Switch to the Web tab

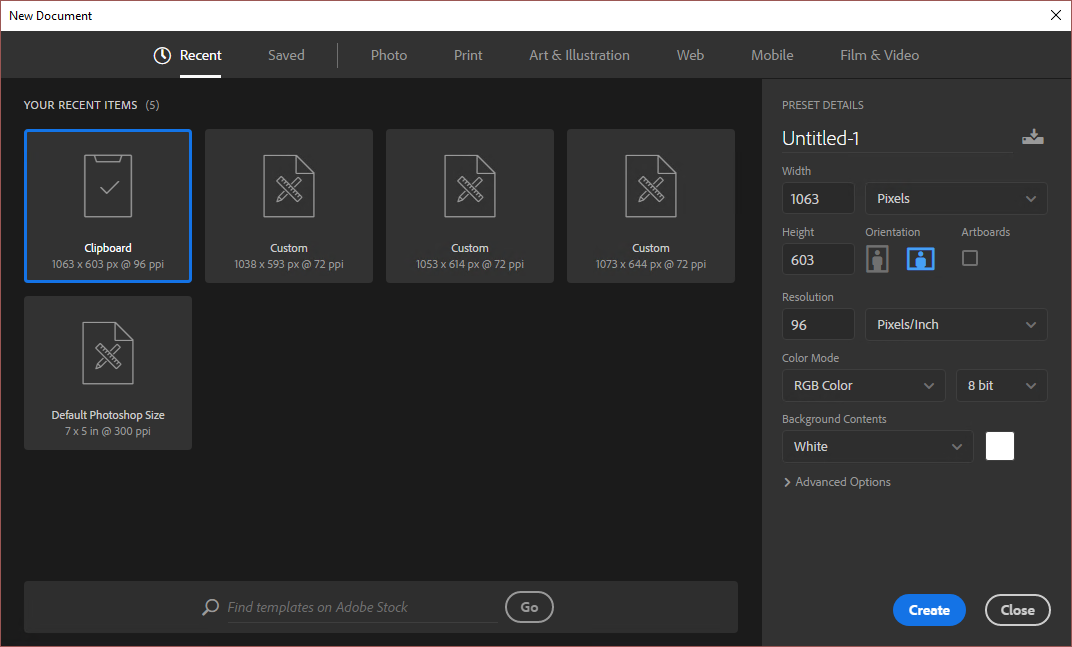point(690,55)
